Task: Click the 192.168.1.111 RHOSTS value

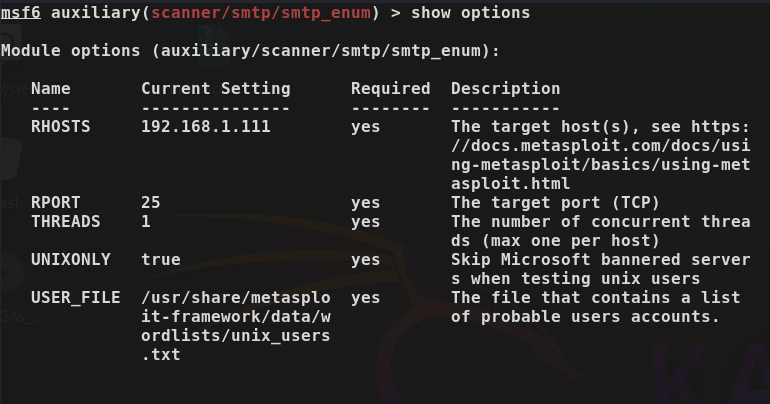Action: pos(206,127)
